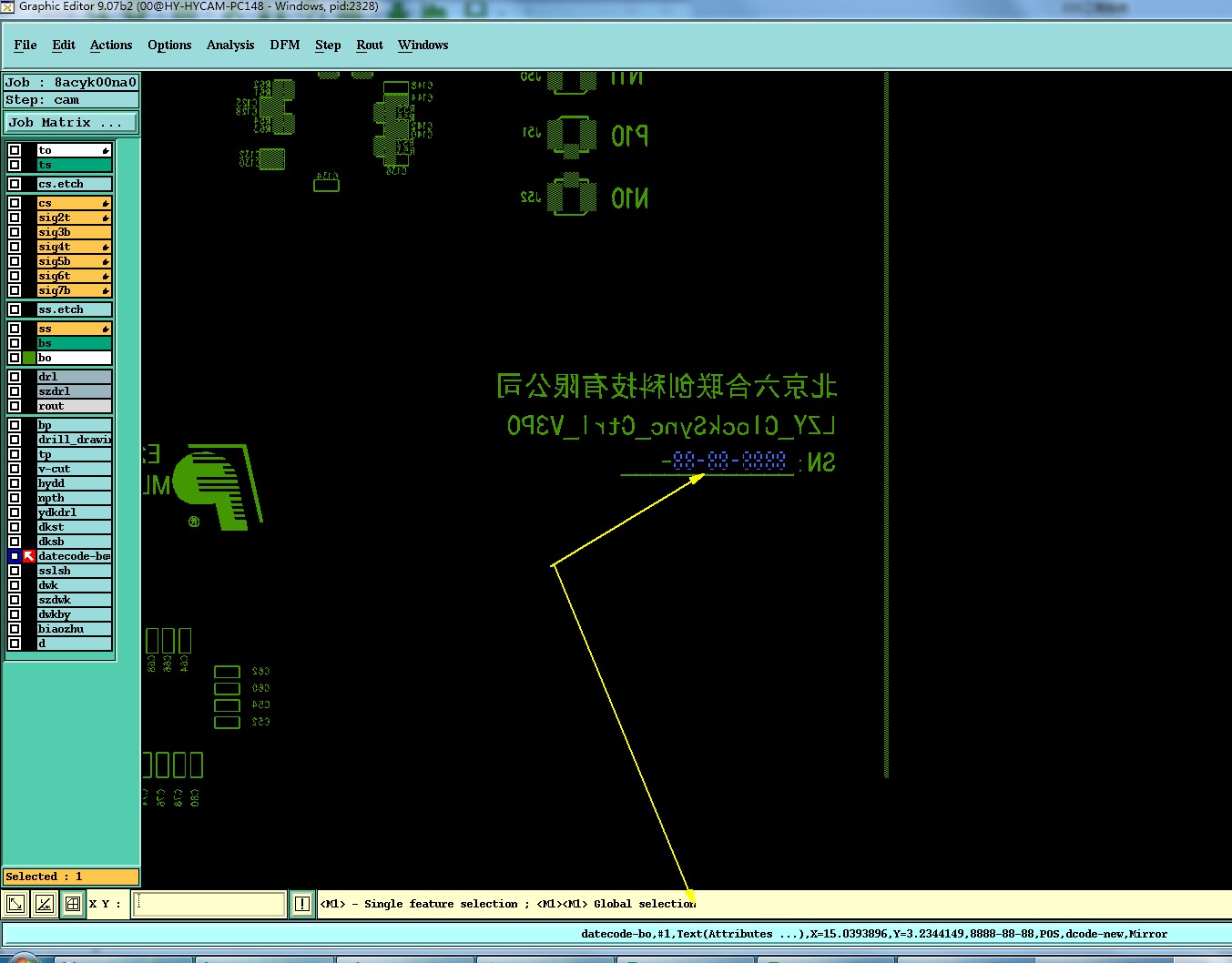
Task: Select the bs layer name
Action: coord(74,343)
